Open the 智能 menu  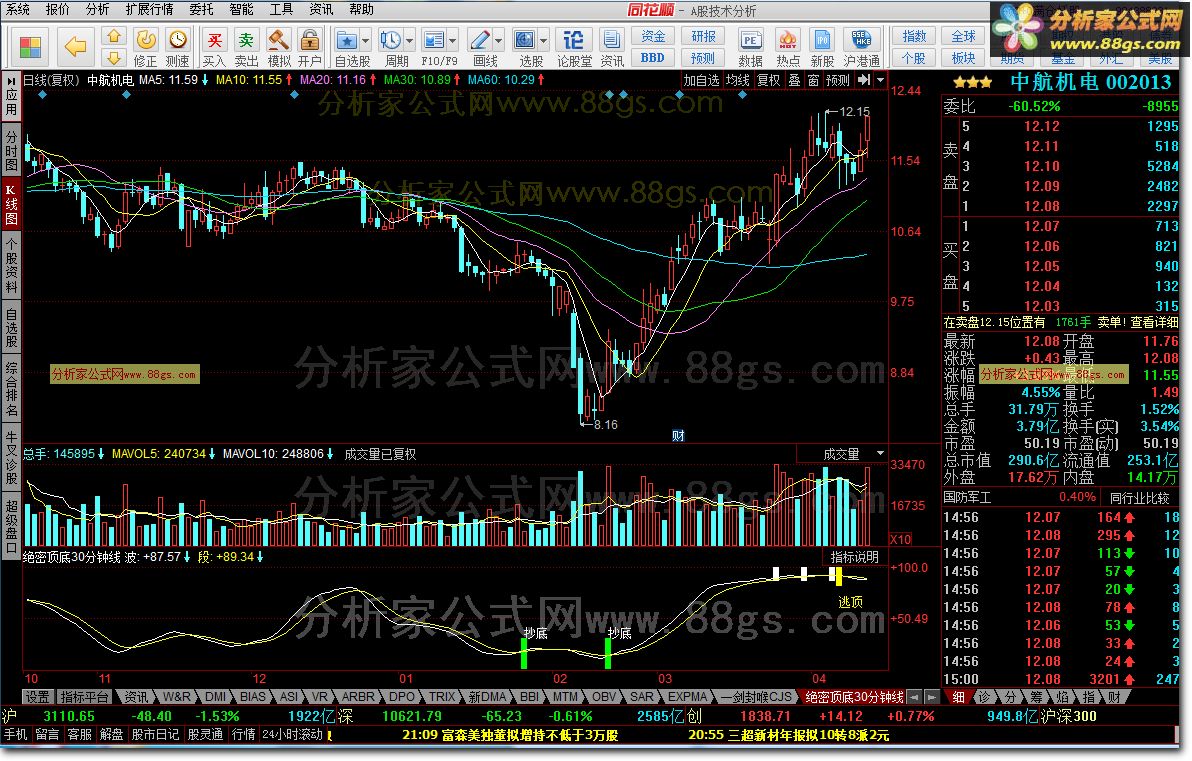tap(241, 9)
